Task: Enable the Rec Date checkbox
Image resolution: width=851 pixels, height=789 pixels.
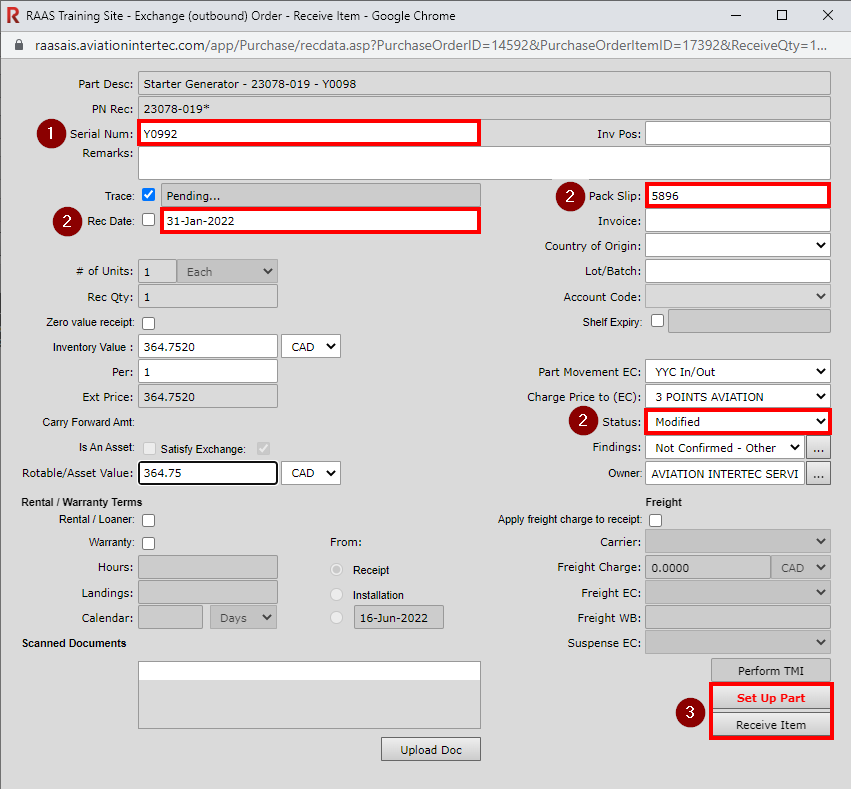Action: coord(149,220)
